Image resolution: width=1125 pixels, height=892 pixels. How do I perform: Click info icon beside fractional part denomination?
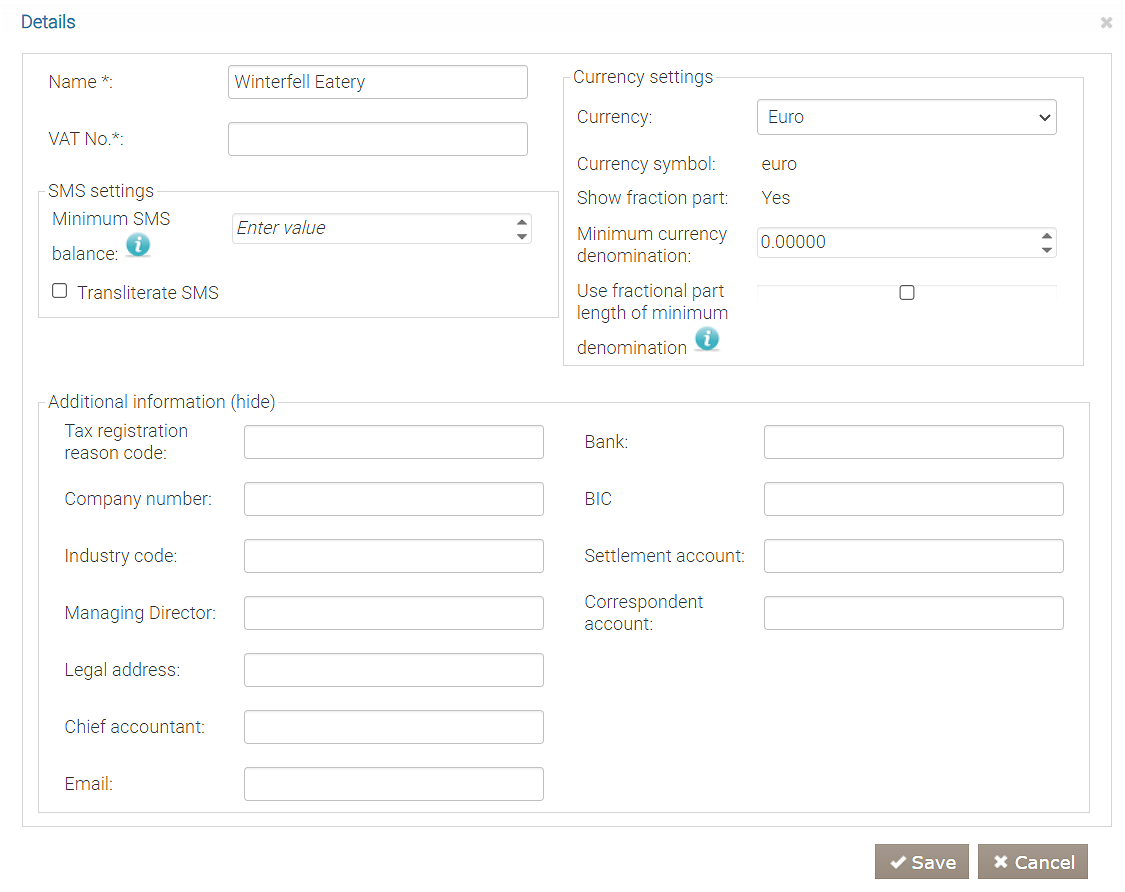pyautogui.click(x=707, y=340)
